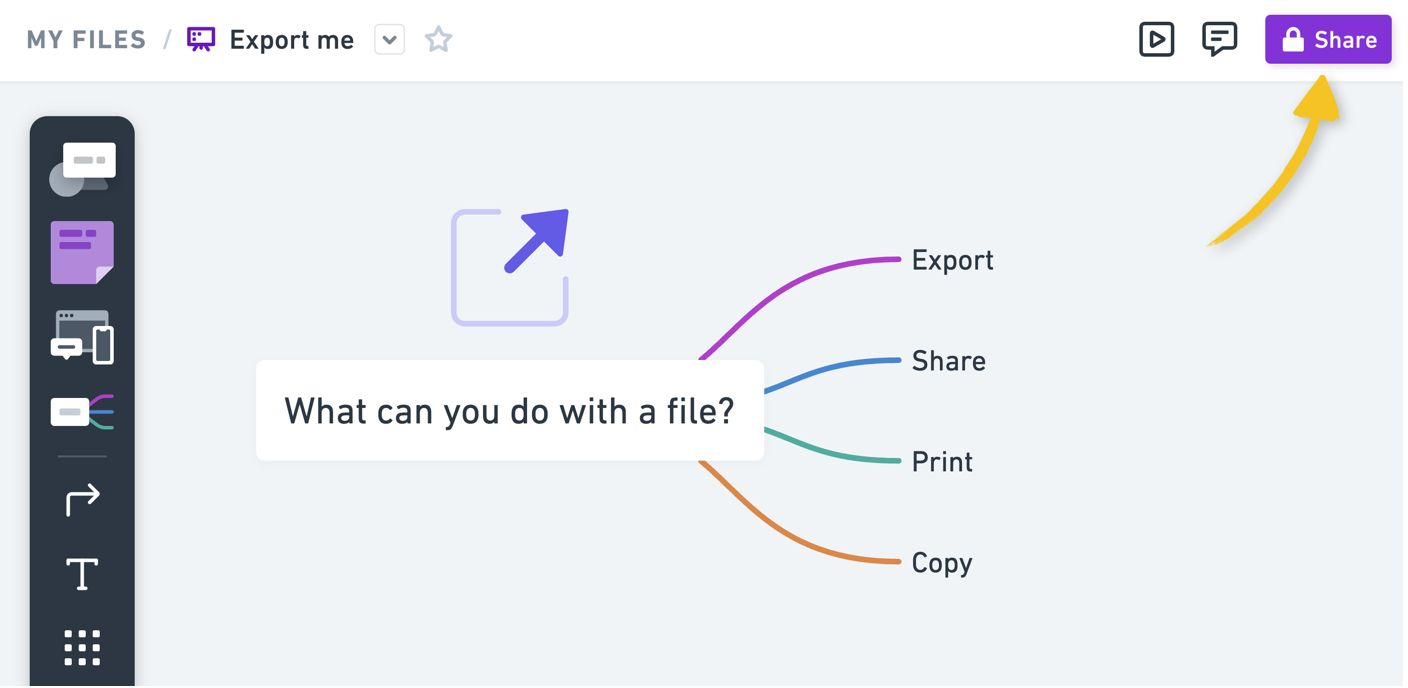Click the purple Share button
The height and width of the screenshot is (688, 1408).
coord(1327,40)
